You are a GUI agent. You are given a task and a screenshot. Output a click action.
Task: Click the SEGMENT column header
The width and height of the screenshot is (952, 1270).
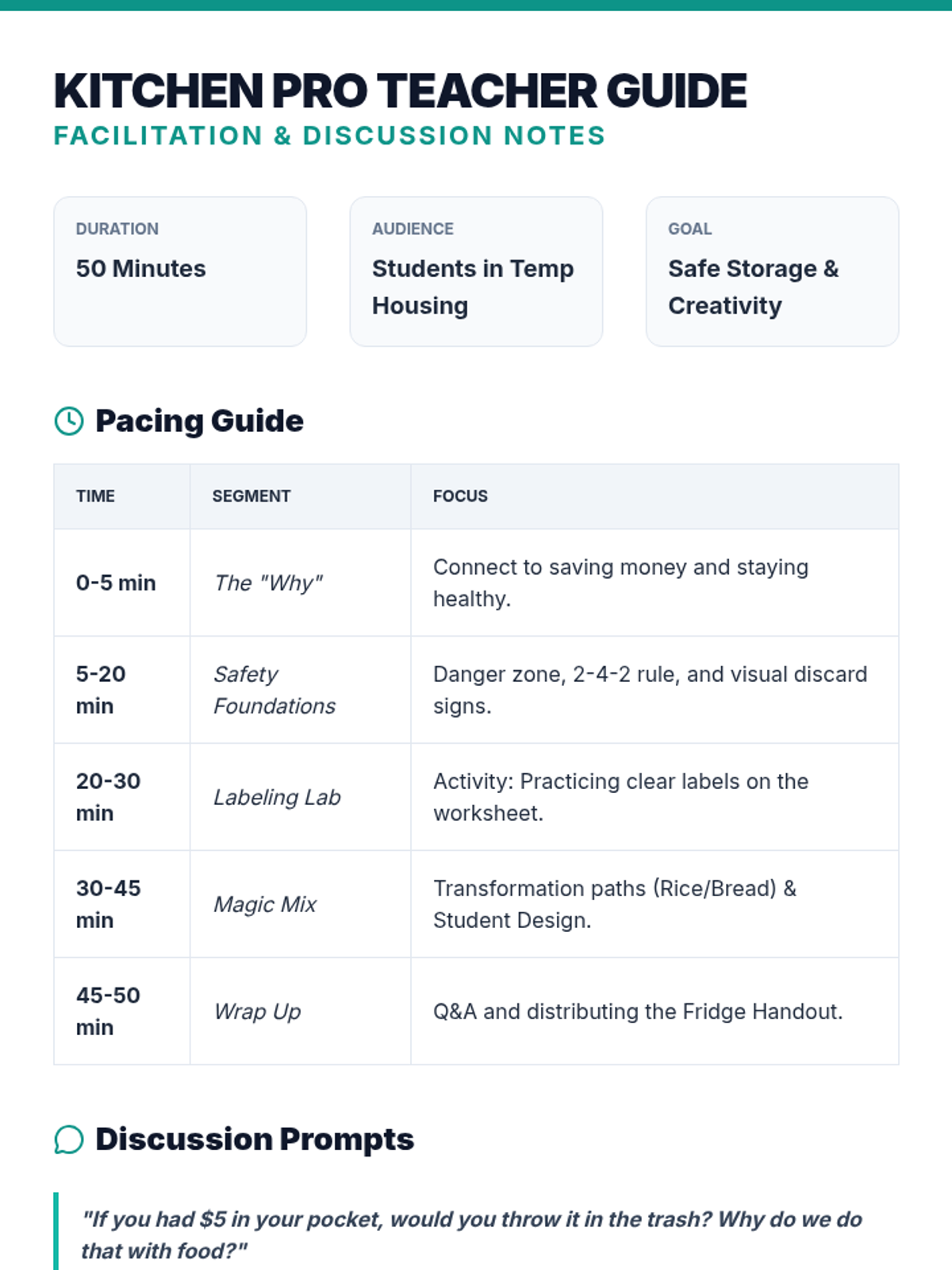click(x=251, y=496)
